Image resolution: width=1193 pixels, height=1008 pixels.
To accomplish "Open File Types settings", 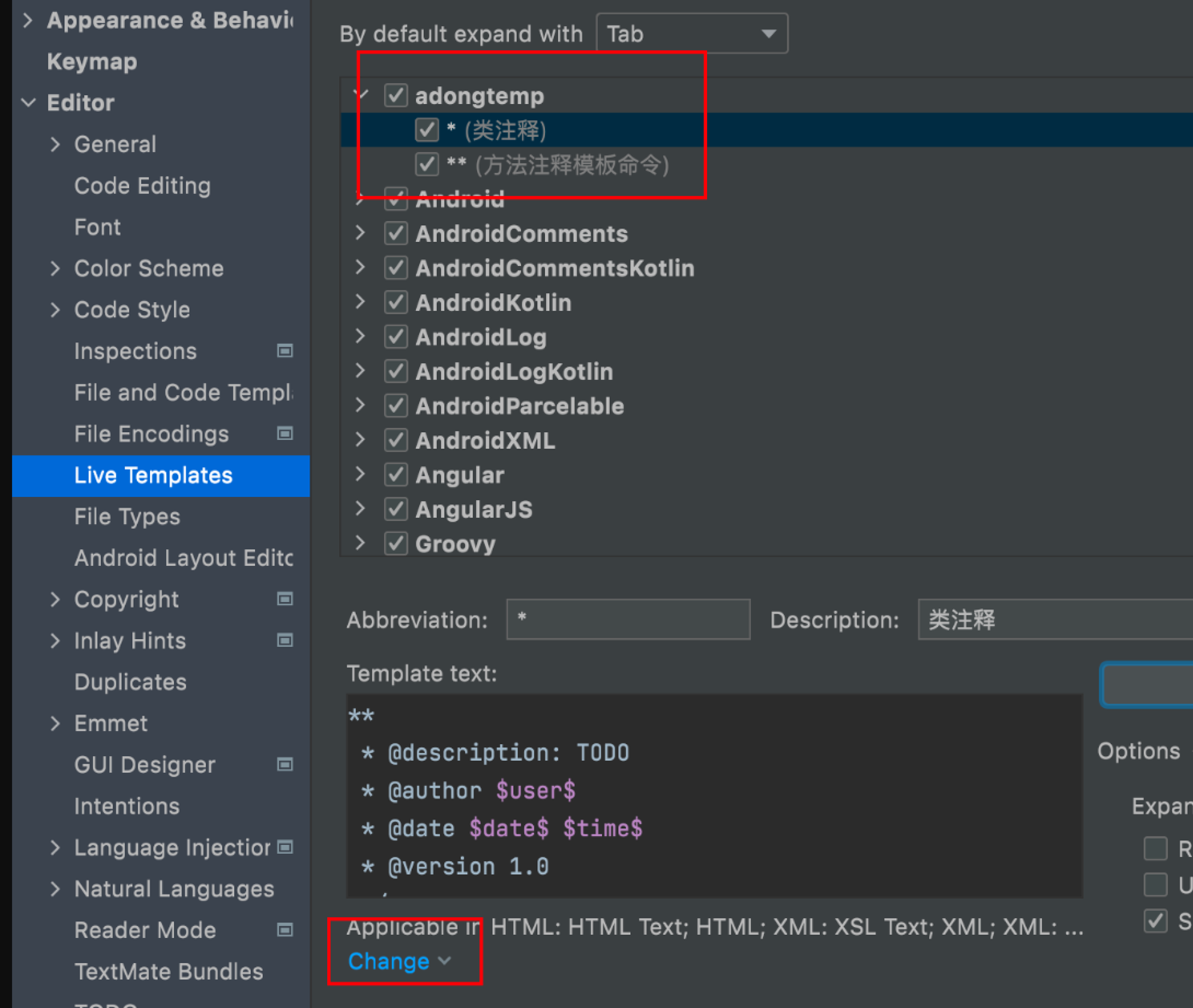I will pyautogui.click(x=127, y=517).
